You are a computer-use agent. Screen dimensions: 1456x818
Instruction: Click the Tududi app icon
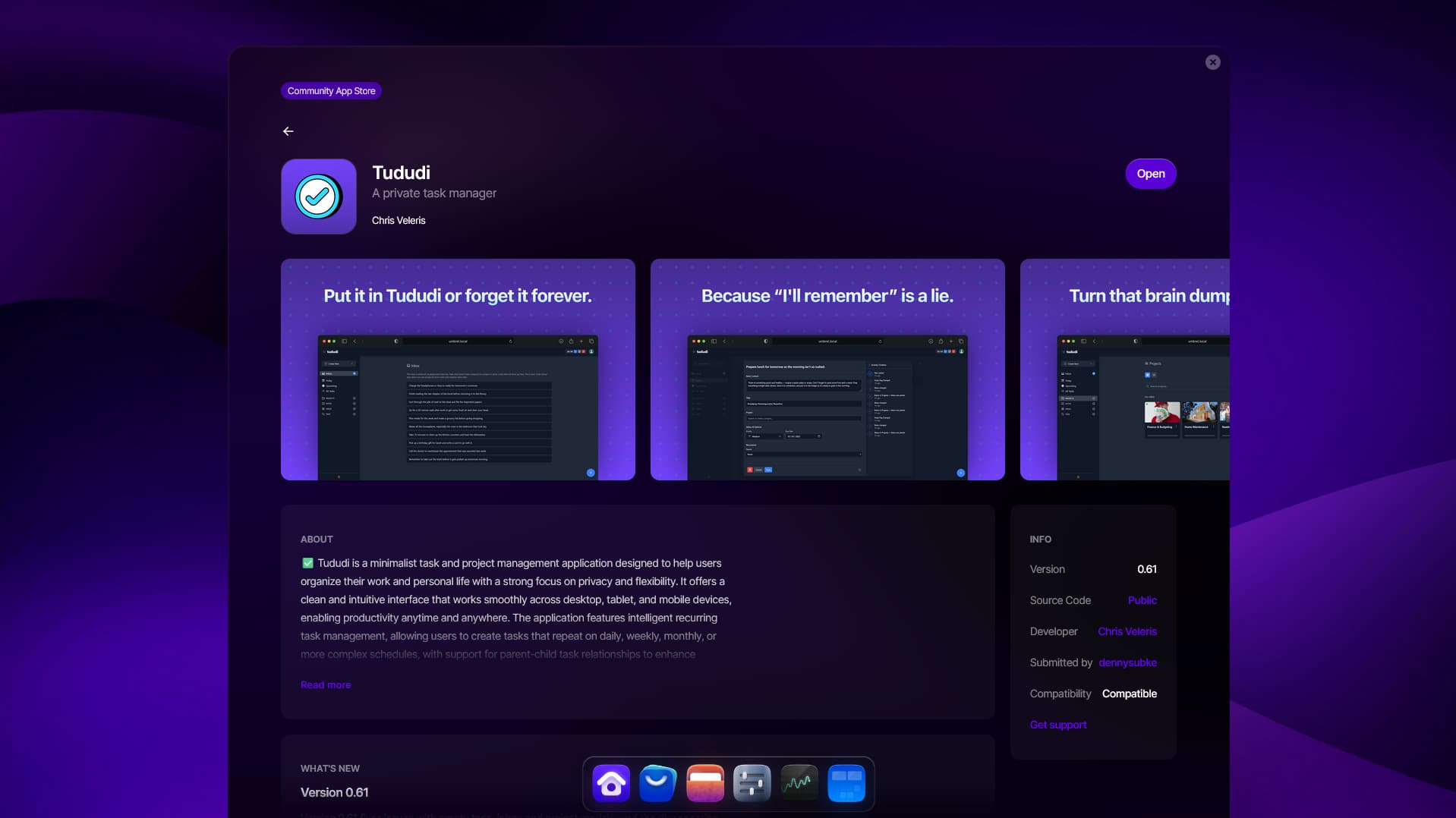tap(319, 197)
